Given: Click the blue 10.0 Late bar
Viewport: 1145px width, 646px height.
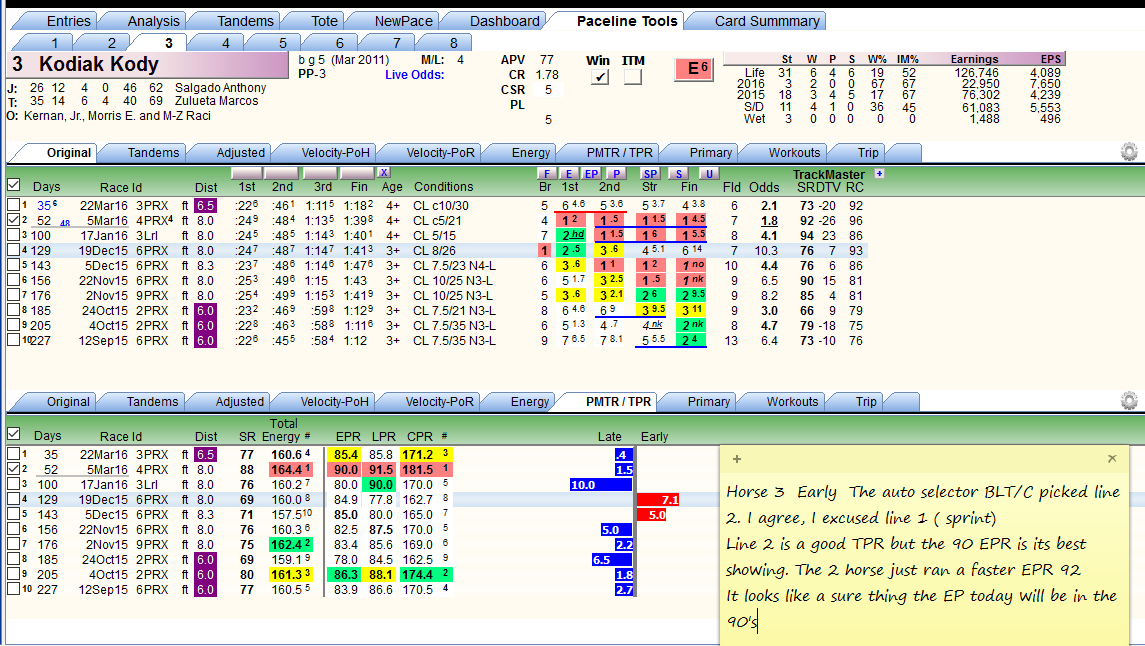Looking at the screenshot, I should click(x=601, y=485).
